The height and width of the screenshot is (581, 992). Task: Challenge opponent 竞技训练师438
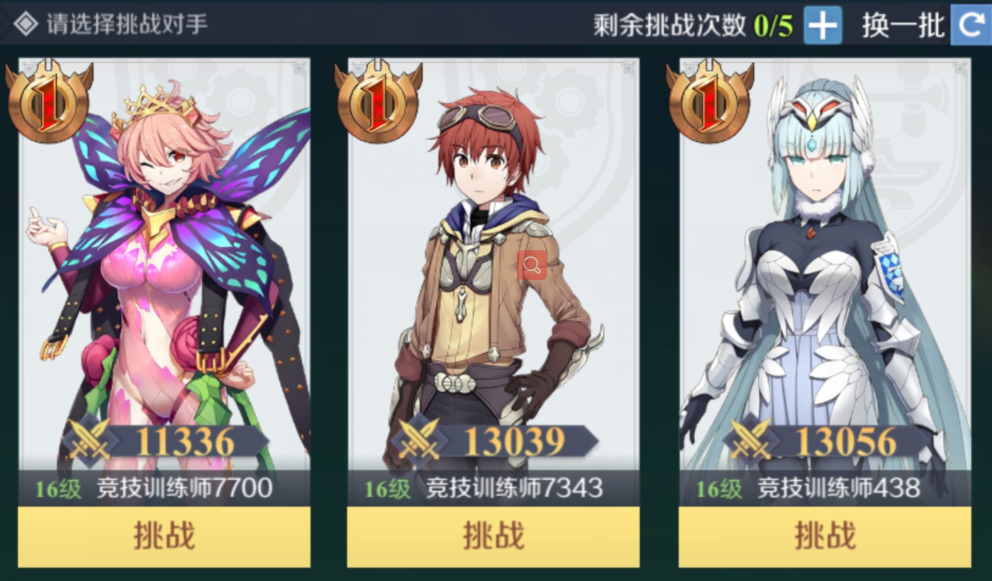coord(825,536)
